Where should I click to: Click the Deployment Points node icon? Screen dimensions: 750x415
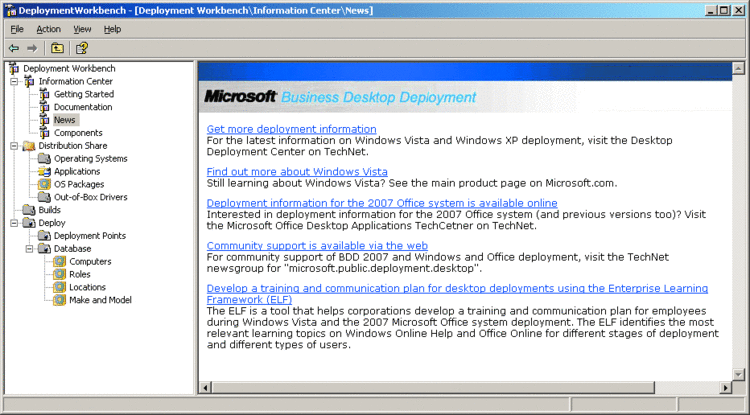[44, 236]
